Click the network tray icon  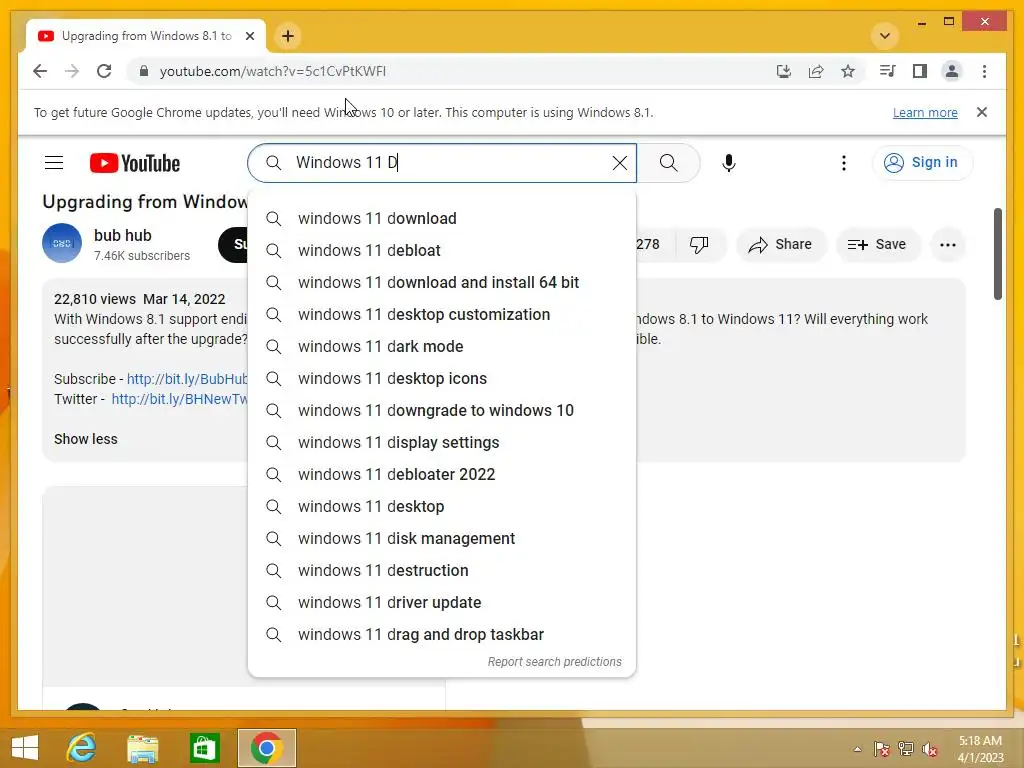(x=906, y=749)
